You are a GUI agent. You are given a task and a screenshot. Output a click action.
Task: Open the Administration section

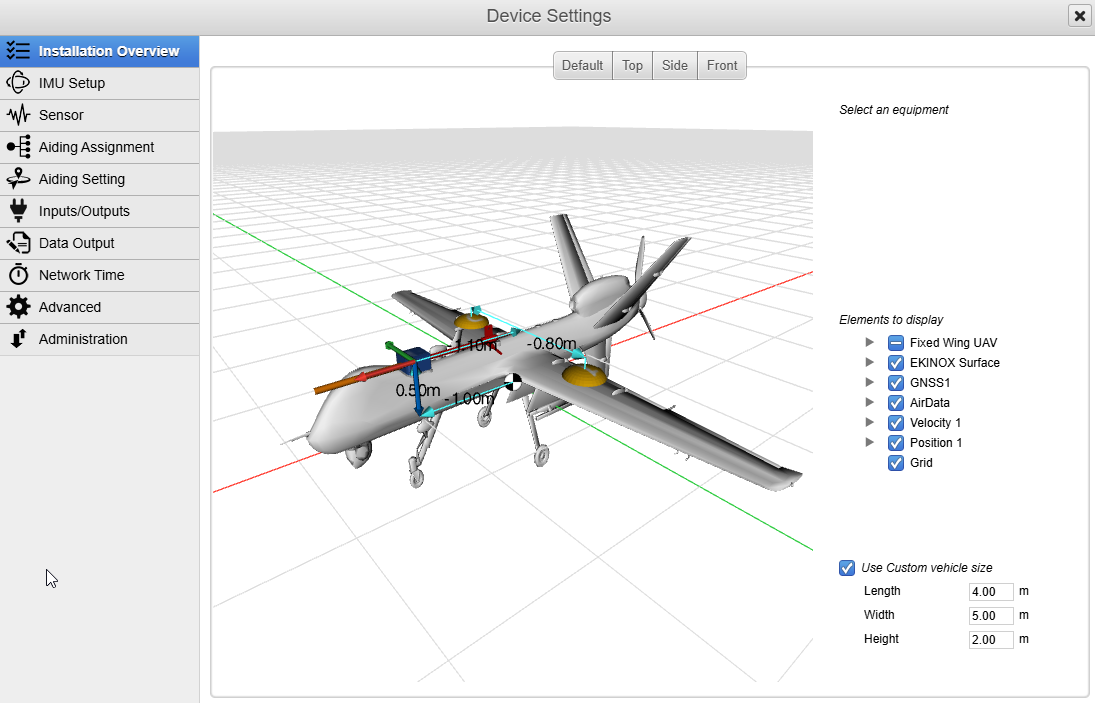click(83, 339)
